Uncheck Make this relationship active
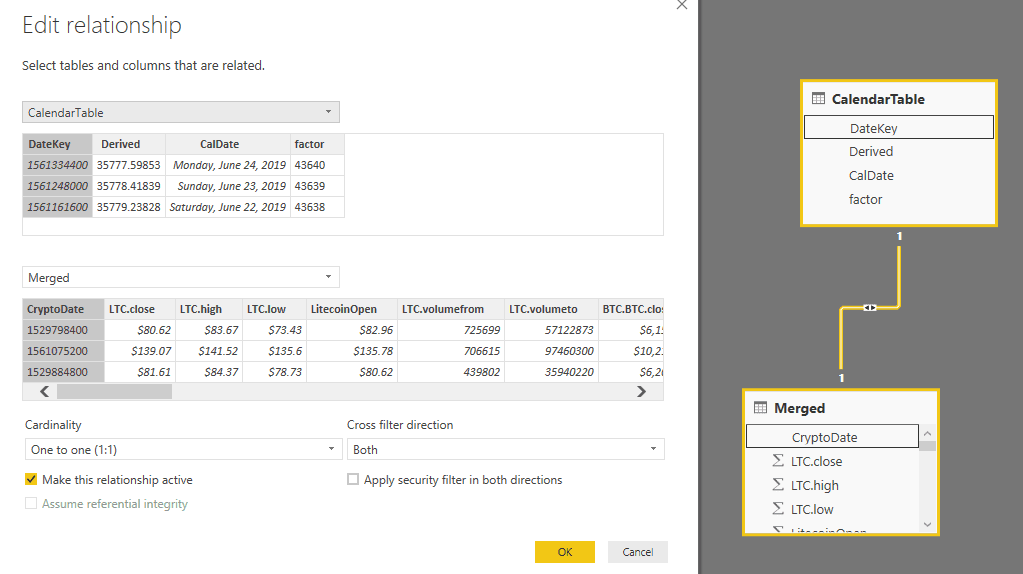1023x574 pixels. pos(31,479)
